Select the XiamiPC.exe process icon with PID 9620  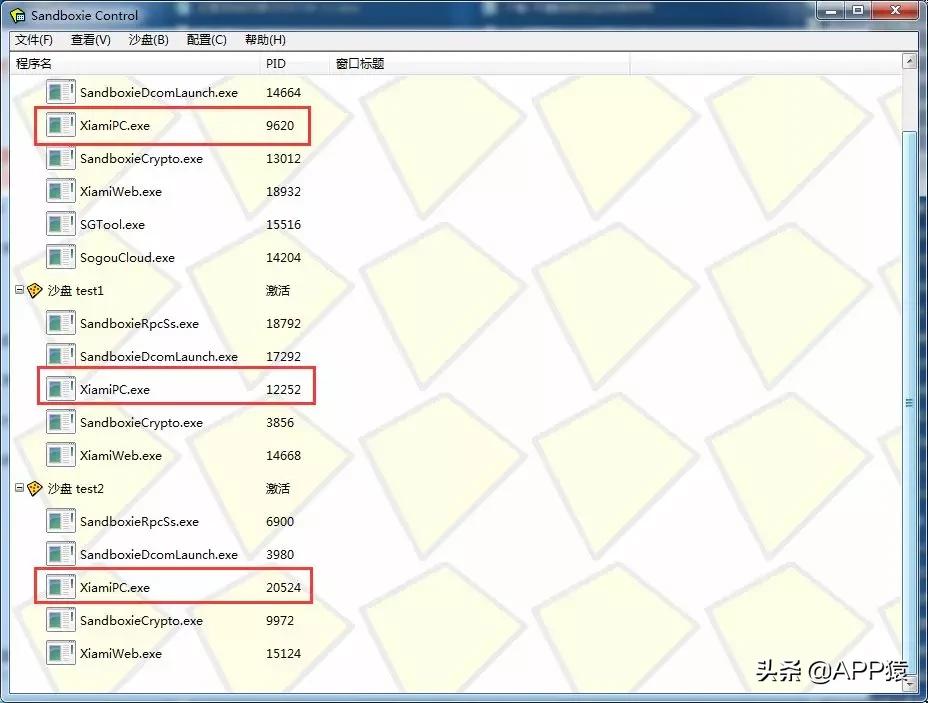pyautogui.click(x=60, y=125)
